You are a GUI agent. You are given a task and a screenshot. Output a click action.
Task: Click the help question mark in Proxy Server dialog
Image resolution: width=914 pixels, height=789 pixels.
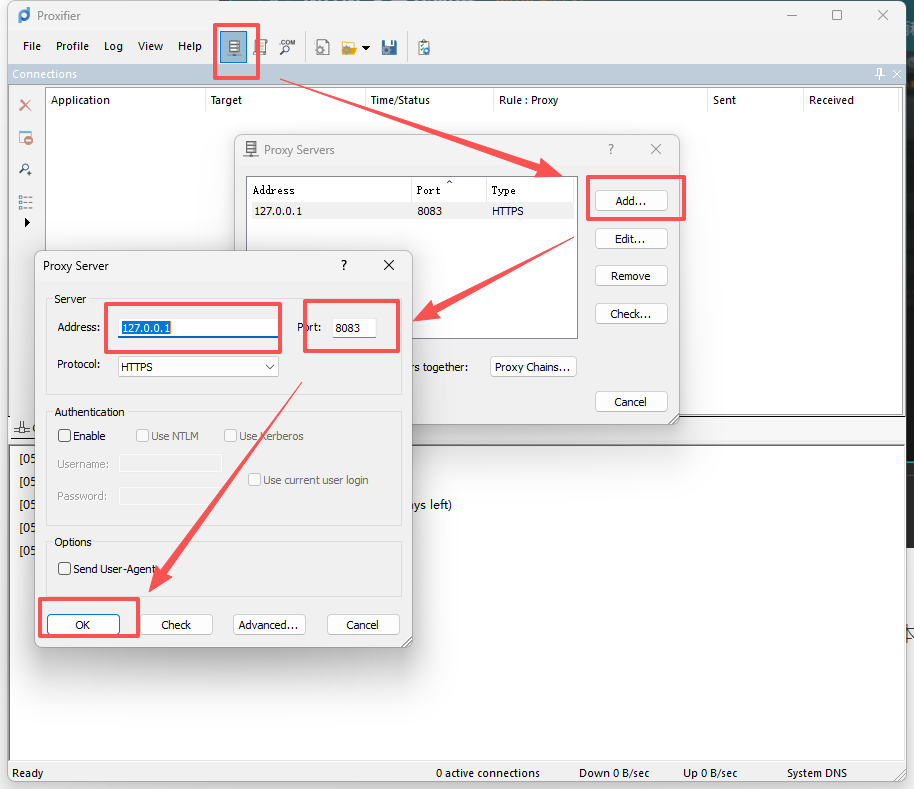344,265
